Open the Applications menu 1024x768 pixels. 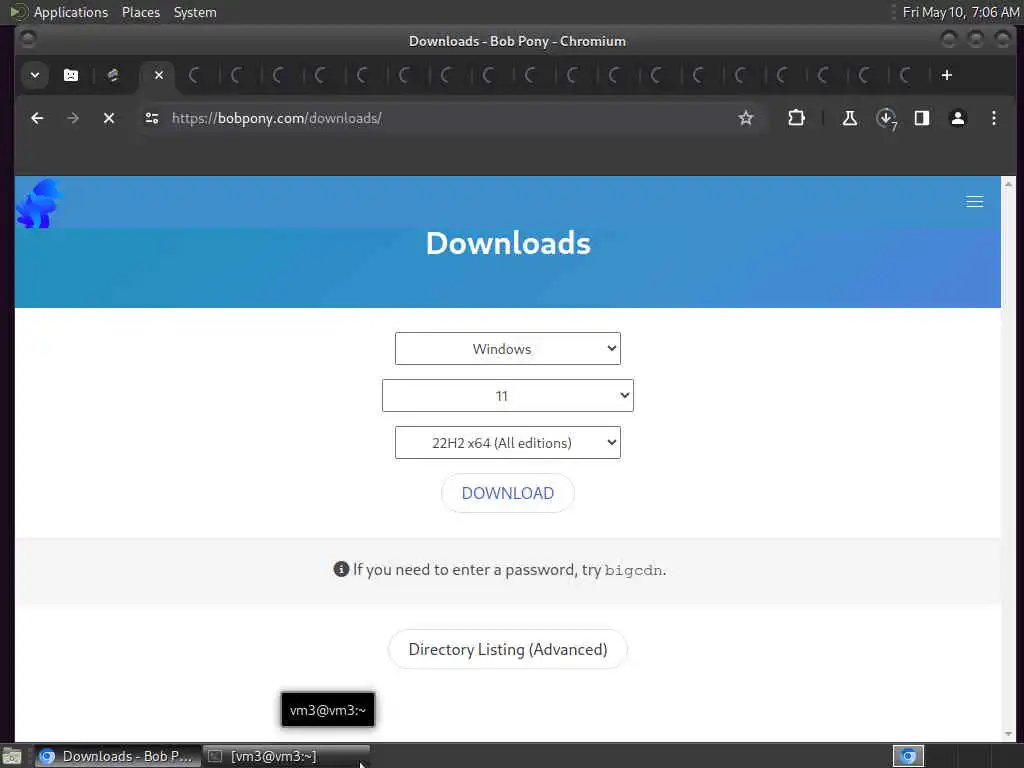click(71, 12)
